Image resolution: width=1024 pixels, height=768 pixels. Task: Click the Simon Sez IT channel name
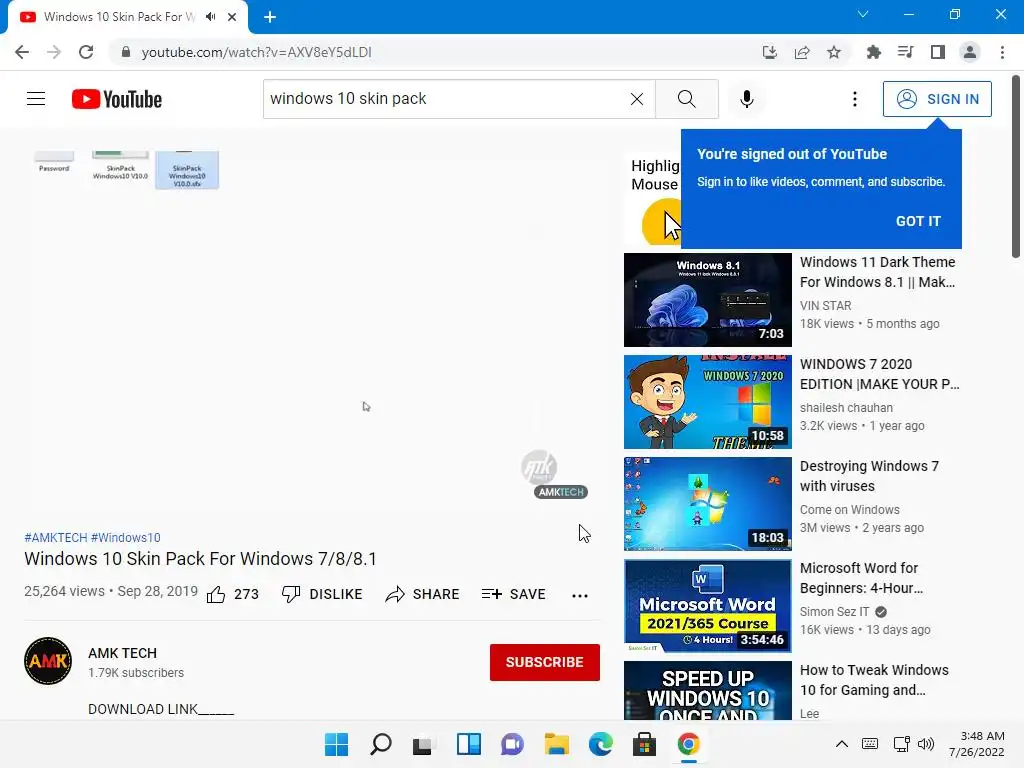(835, 611)
